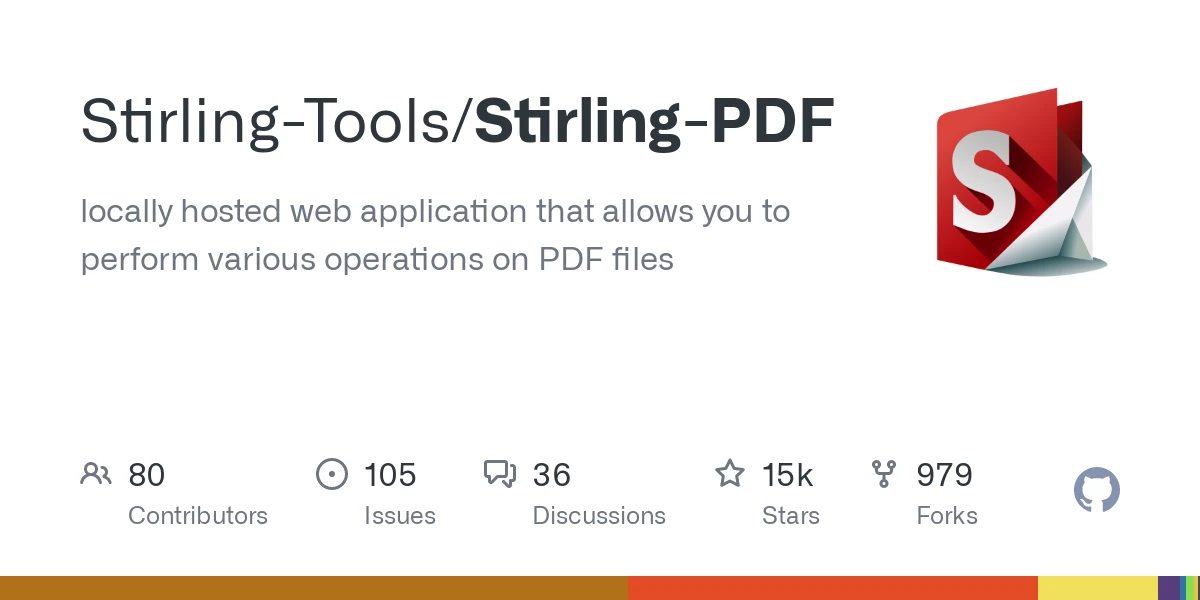1200x600 pixels.
Task: Click the repository description text
Action: coord(435,235)
